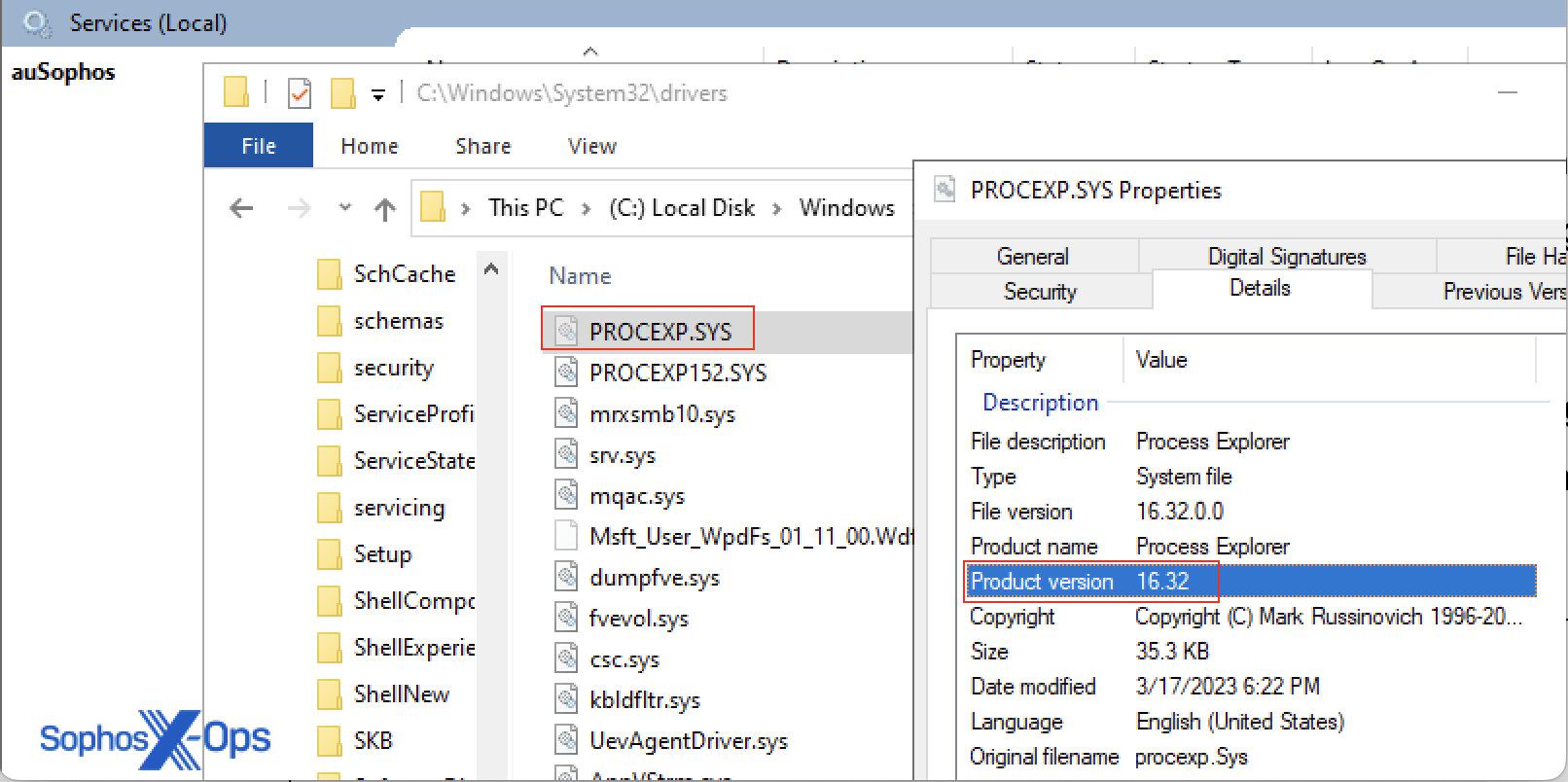Click the Properties quick access toolbar icon
The image size is (1568, 782).
300,93
